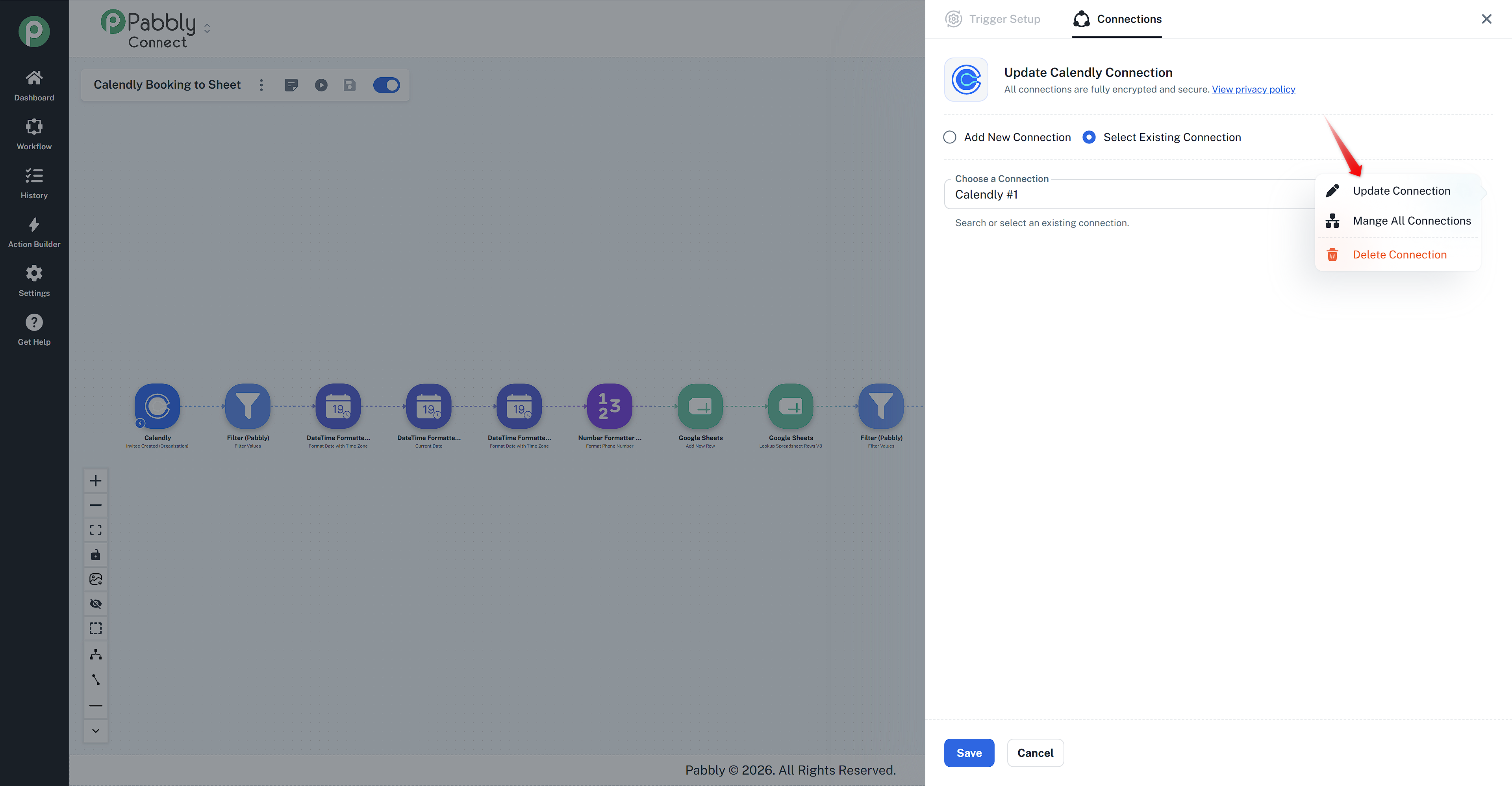Open the workflow notes icon
1512x786 pixels.
pyautogui.click(x=291, y=85)
